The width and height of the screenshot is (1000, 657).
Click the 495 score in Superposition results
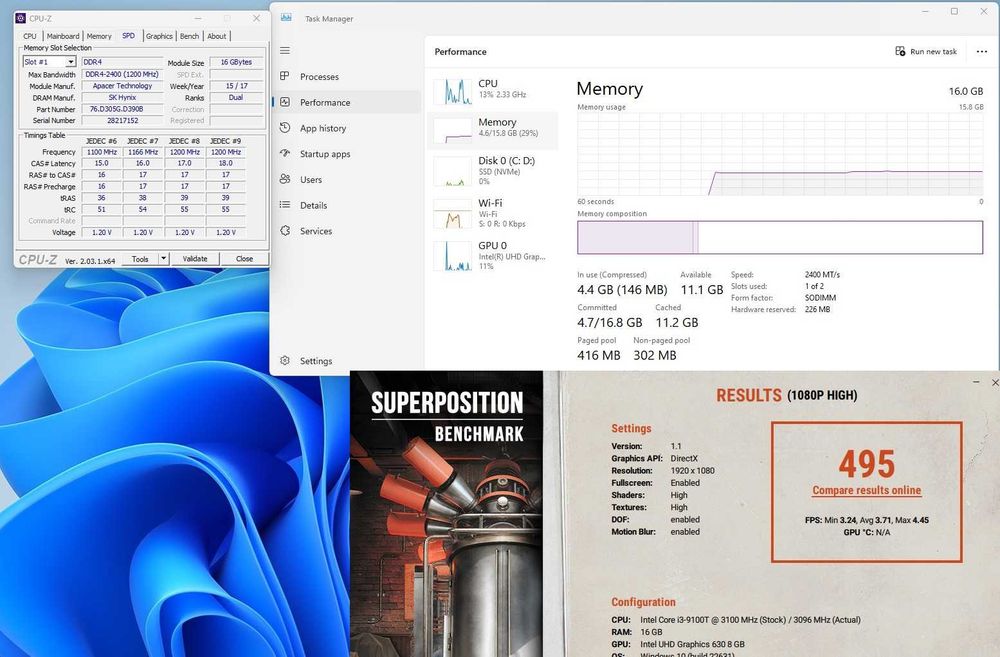[866, 464]
